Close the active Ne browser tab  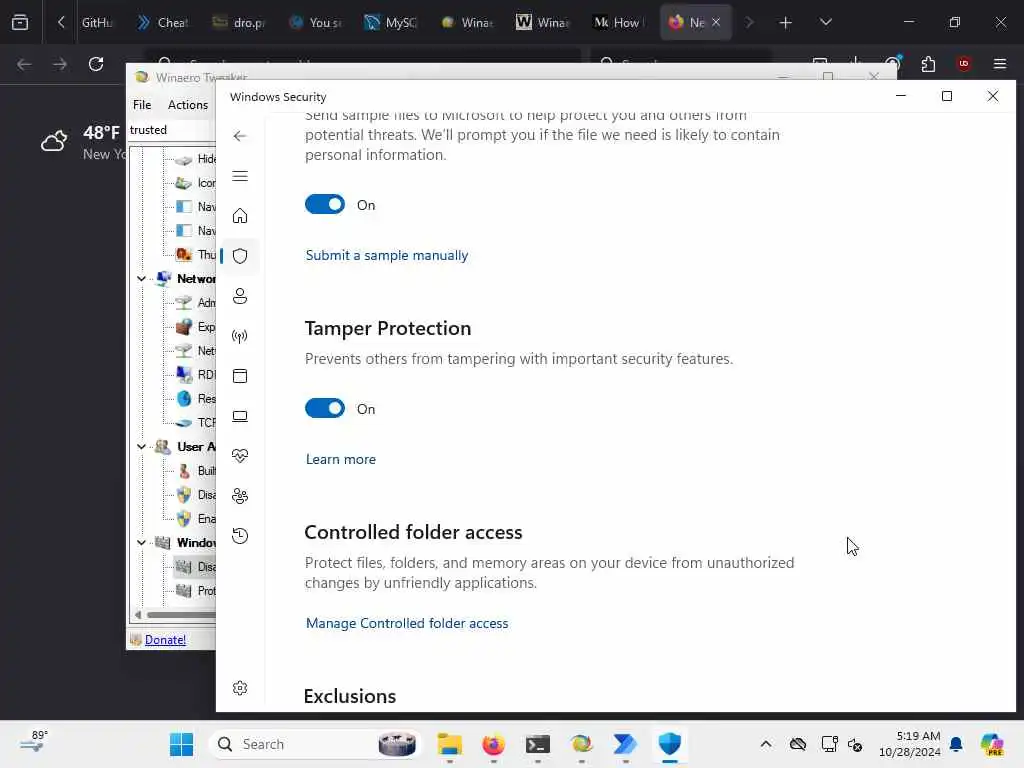(716, 22)
